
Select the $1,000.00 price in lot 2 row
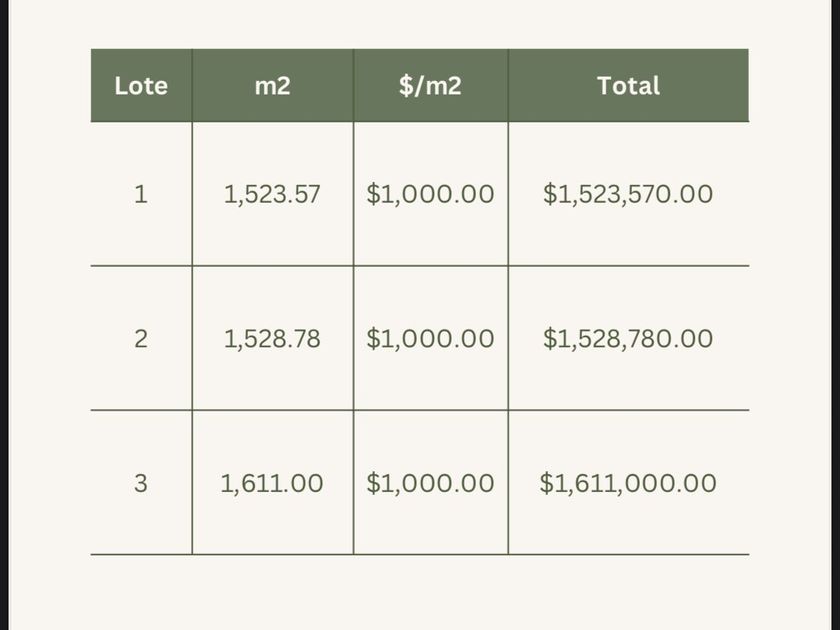coord(430,338)
